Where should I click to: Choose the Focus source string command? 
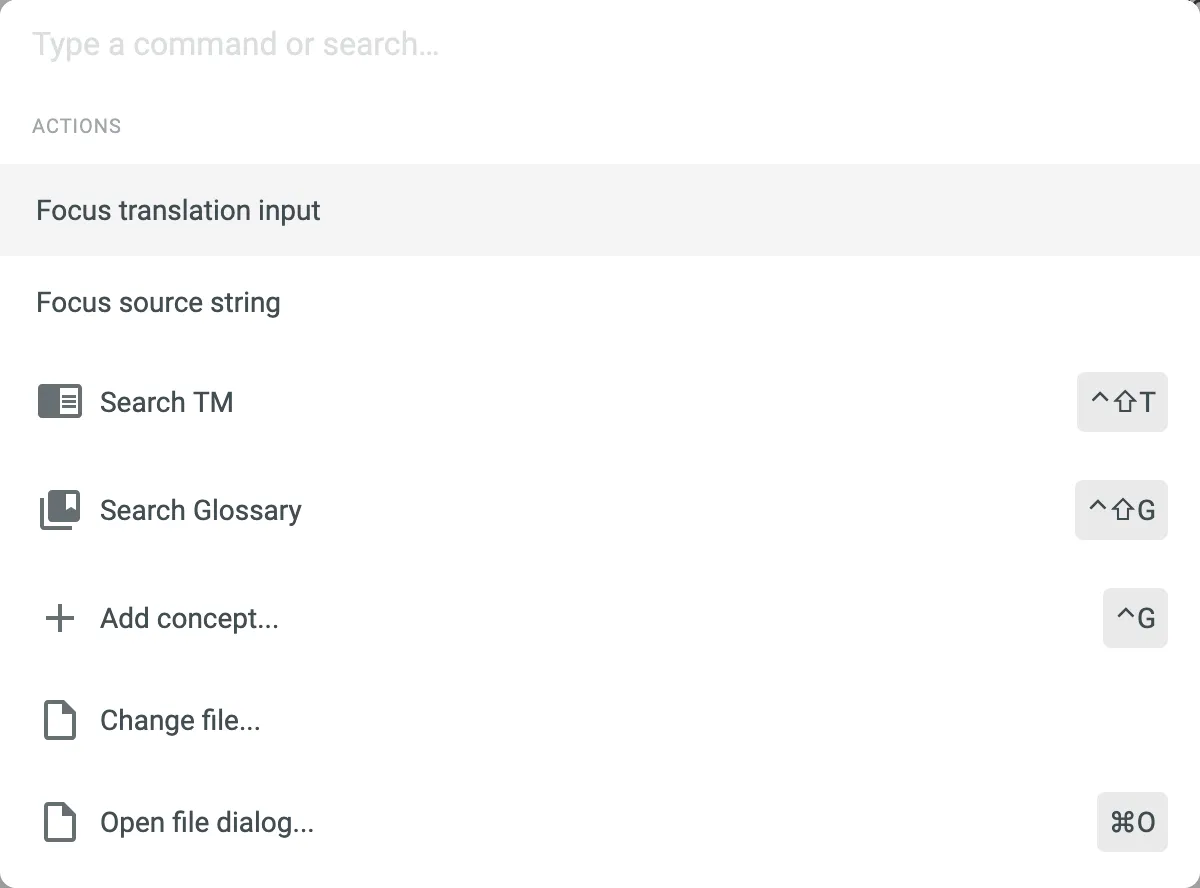[158, 303]
